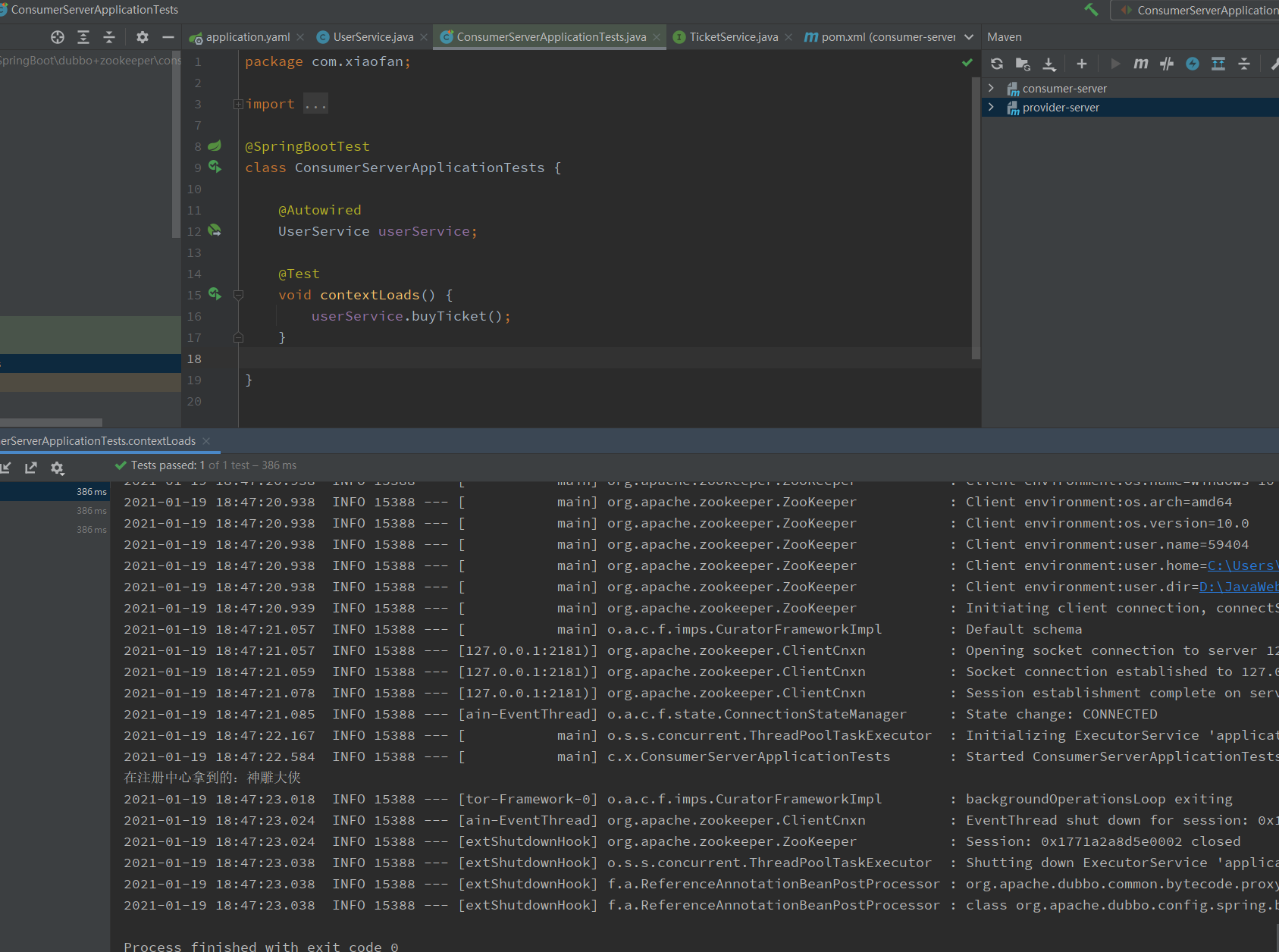This screenshot has width=1279, height=952.
Task: Click Maven Show Dependencies icon
Action: coord(1218,64)
